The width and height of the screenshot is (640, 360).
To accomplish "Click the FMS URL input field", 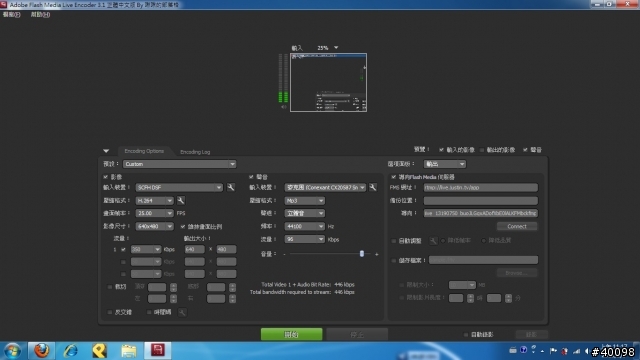I will click(480, 187).
